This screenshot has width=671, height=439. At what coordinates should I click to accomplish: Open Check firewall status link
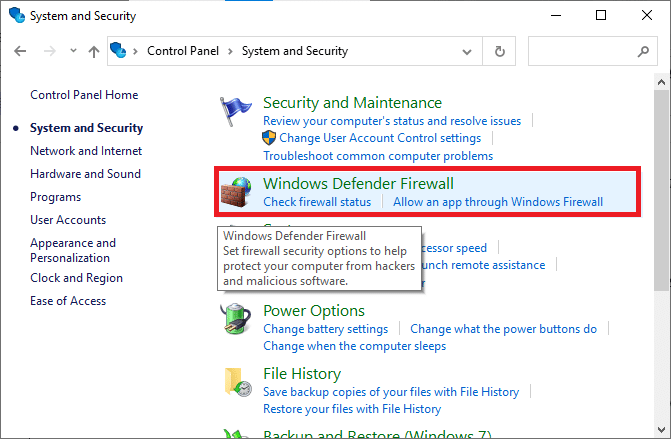[317, 202]
